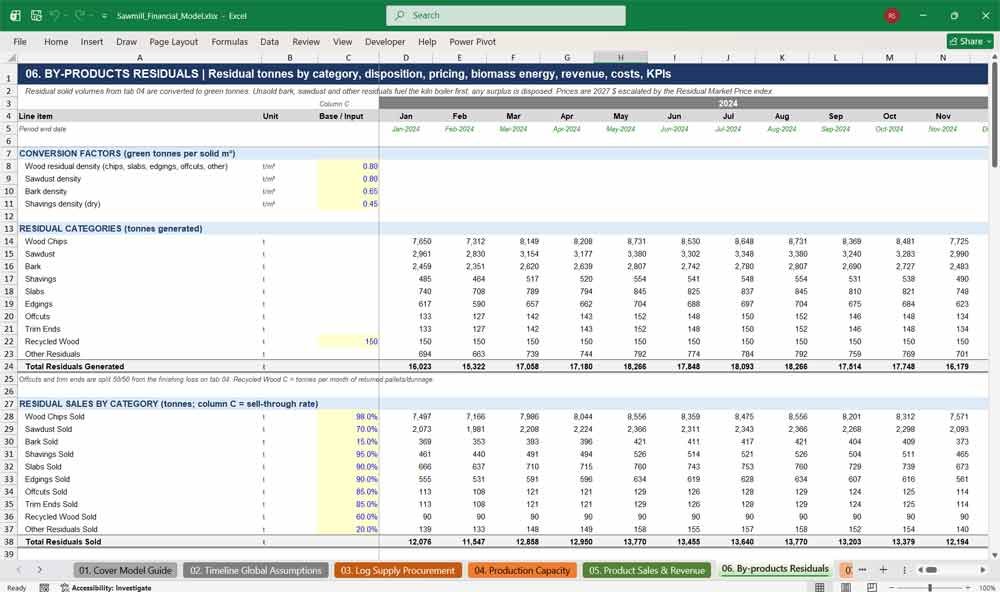Viewport: 1000px width, 592px height.
Task: Click the more sheets ellipsis button
Action: point(862,570)
